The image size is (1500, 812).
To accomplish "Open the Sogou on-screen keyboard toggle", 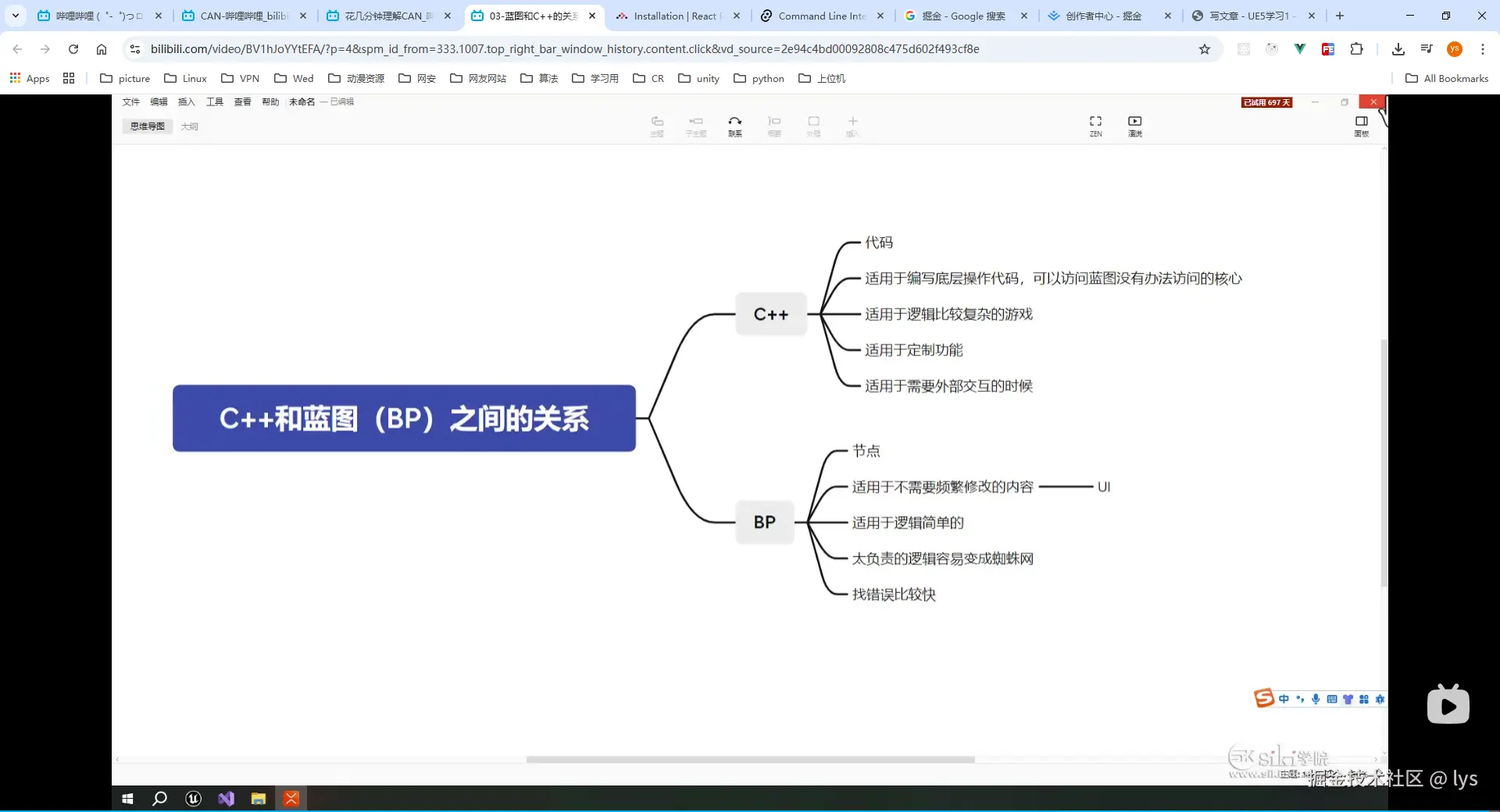I will click(1332, 699).
